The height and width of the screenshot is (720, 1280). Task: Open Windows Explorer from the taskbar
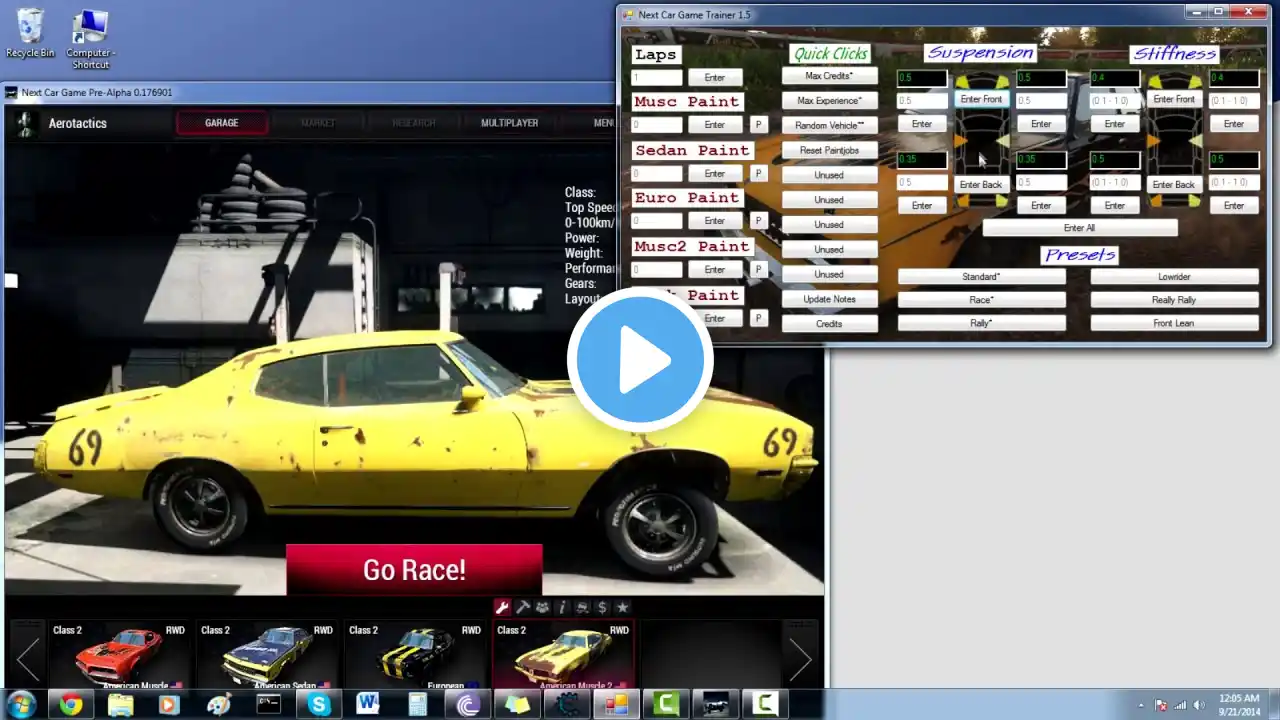coord(120,705)
